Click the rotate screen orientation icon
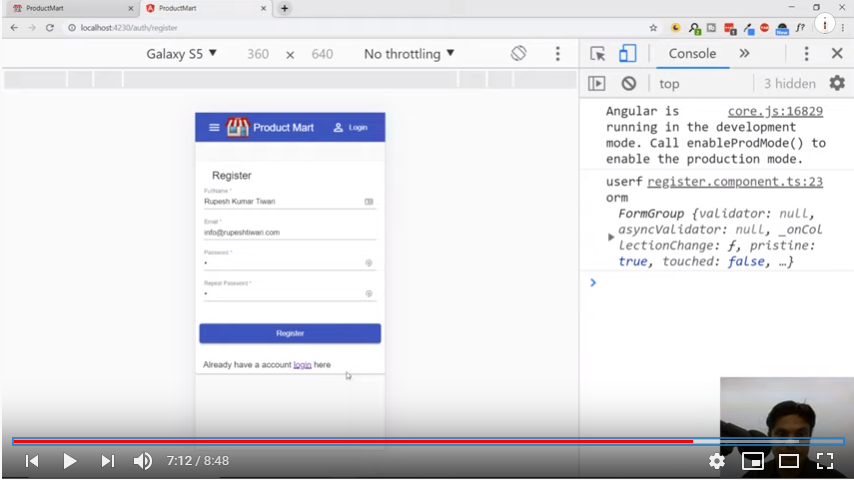Image resolution: width=854 pixels, height=480 pixels. 518,54
